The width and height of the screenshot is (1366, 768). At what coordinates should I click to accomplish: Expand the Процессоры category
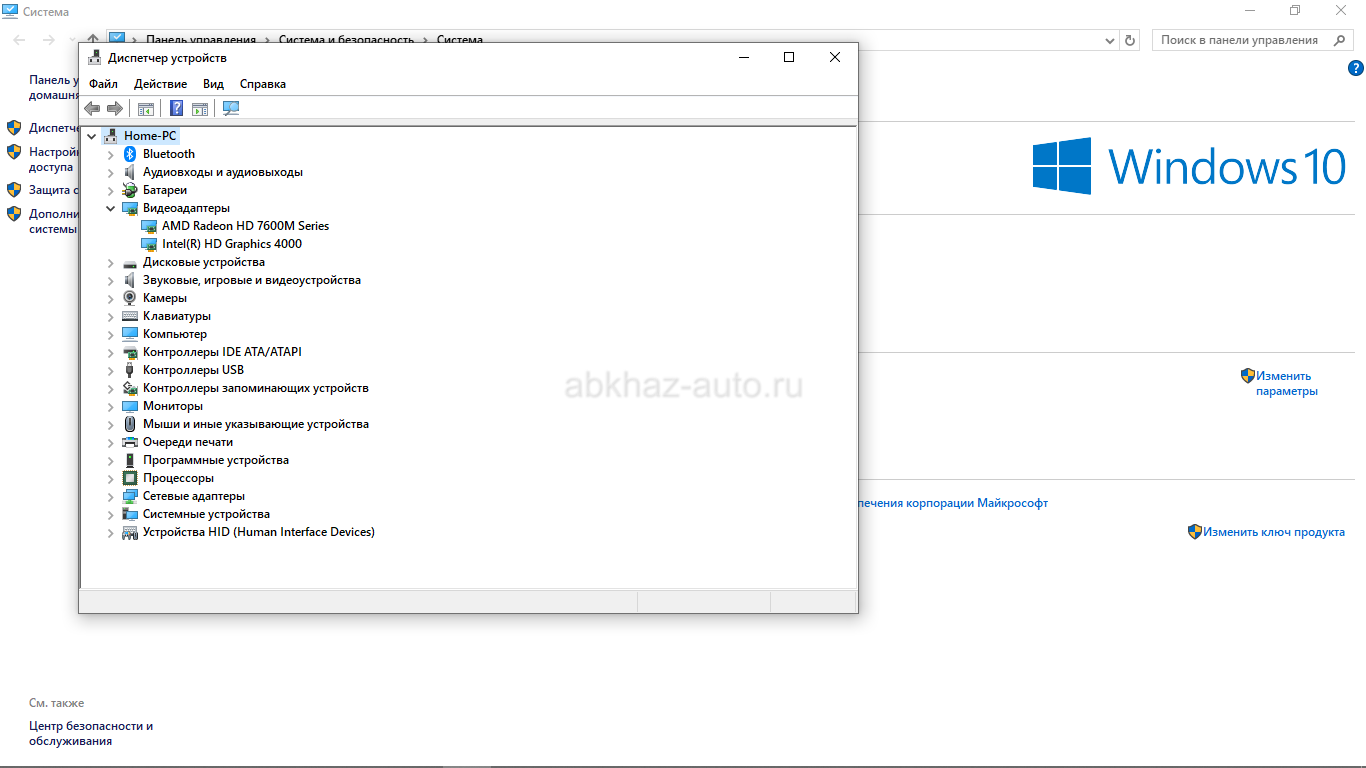pyautogui.click(x=111, y=478)
